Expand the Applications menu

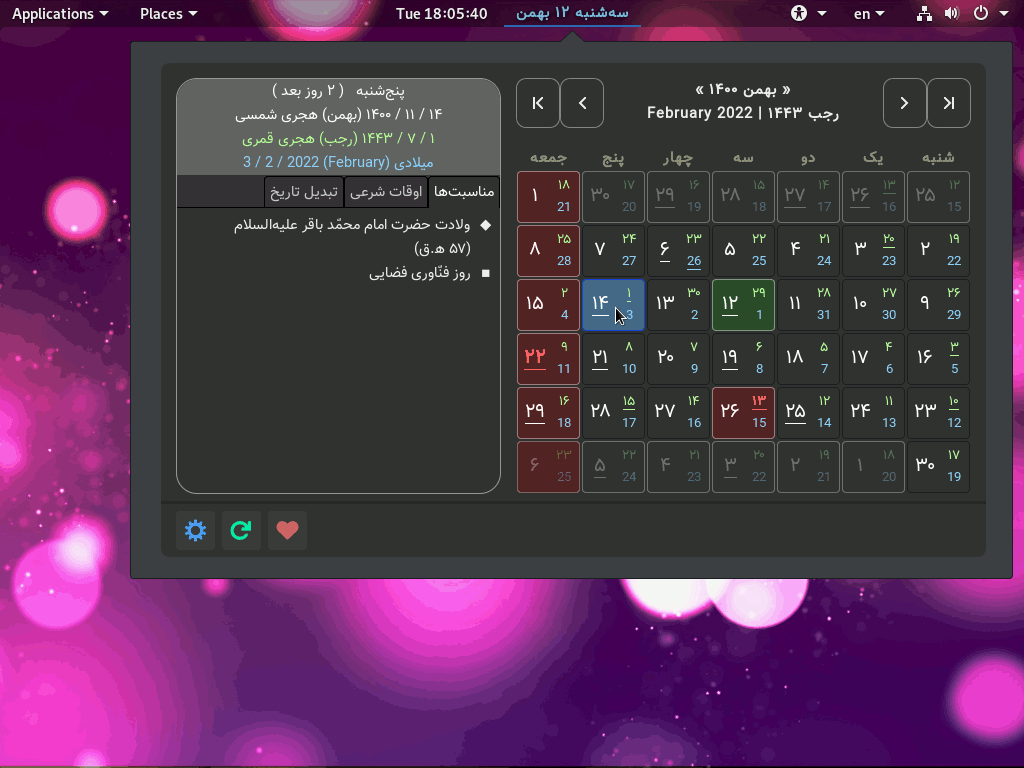coord(60,13)
